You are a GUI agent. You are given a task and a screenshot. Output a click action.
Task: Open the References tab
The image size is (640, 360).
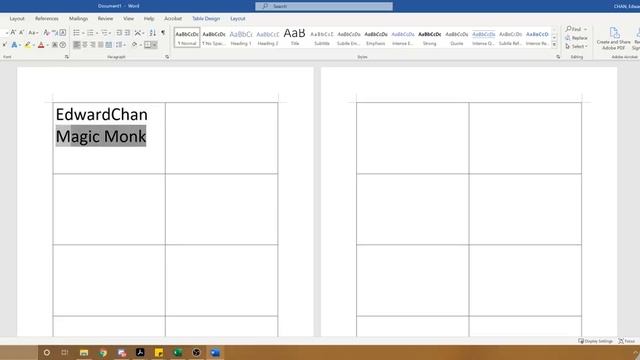click(x=47, y=19)
